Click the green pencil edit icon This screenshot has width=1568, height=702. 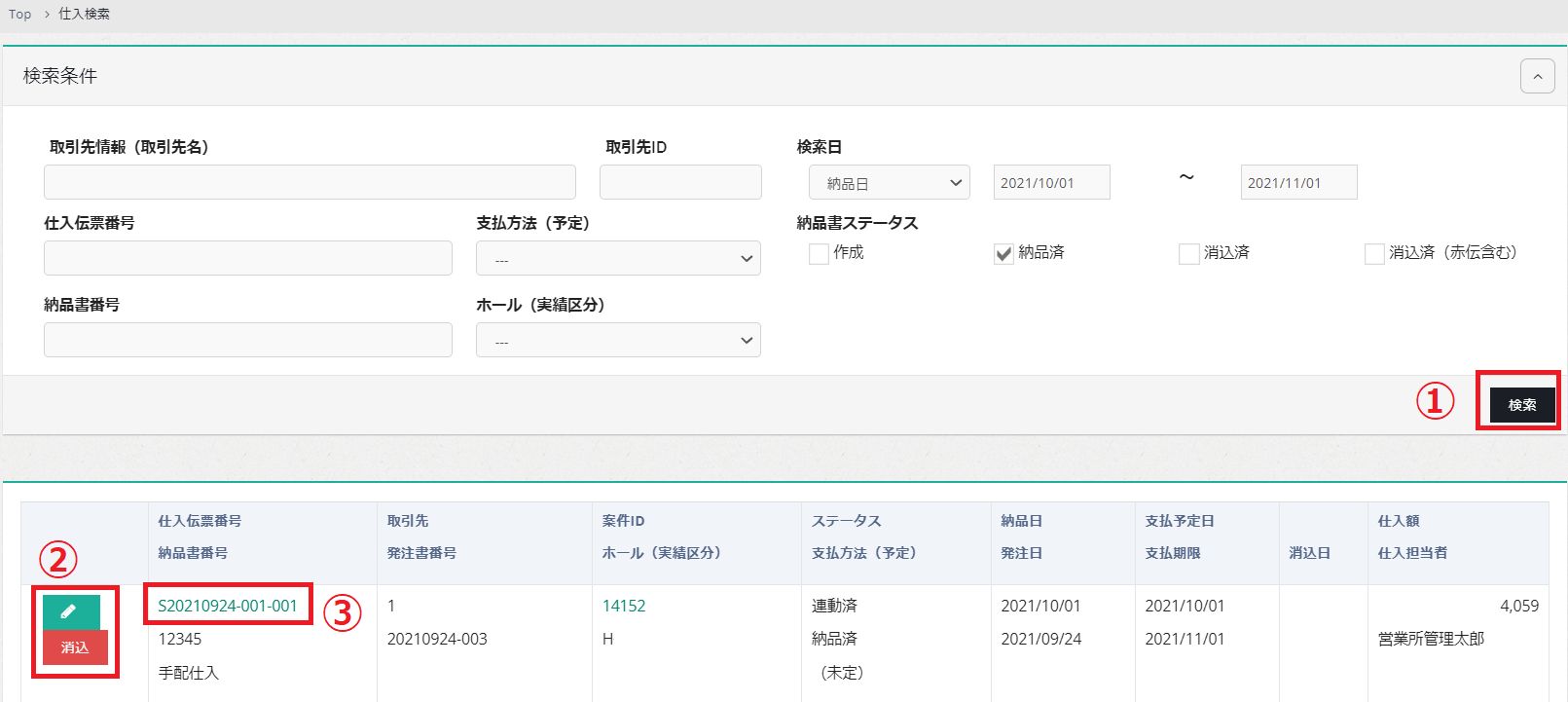click(x=70, y=611)
